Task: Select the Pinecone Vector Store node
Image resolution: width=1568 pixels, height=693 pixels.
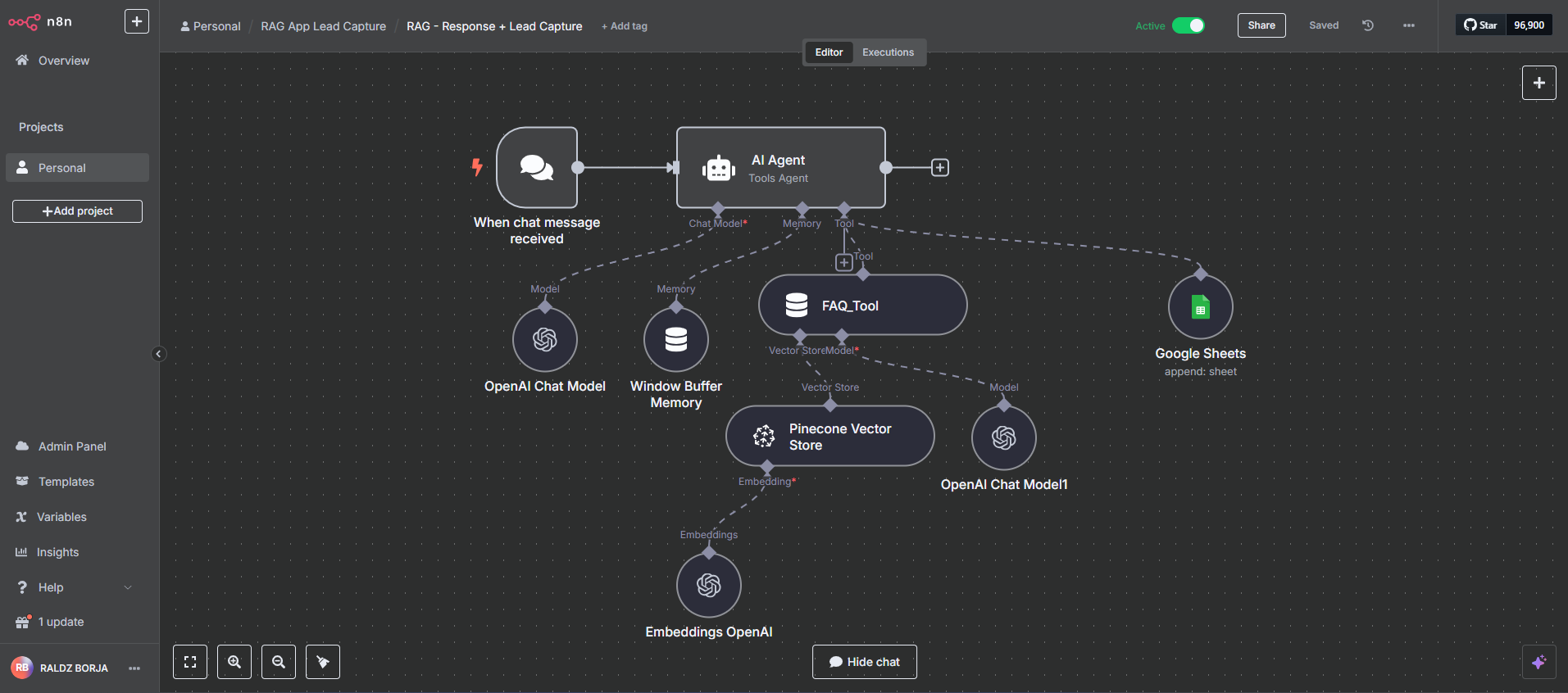Action: (x=830, y=436)
